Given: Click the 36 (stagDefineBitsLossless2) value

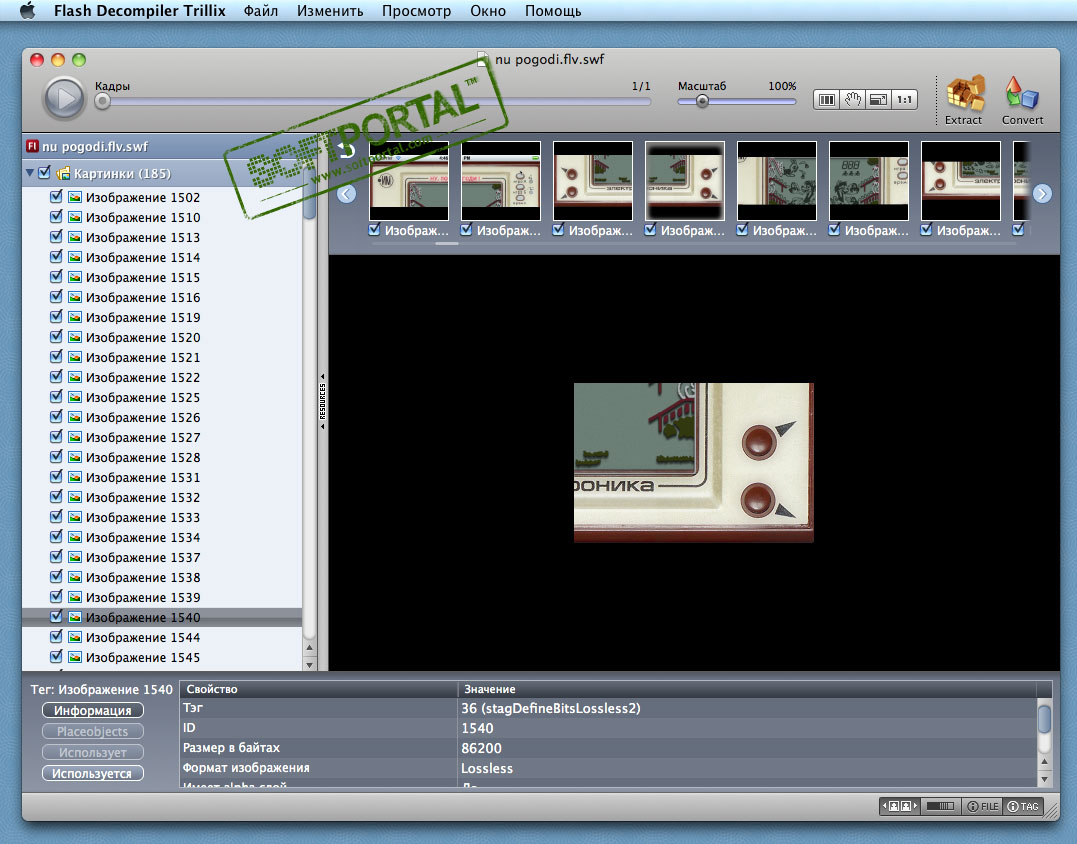Looking at the screenshot, I should click(550, 708).
